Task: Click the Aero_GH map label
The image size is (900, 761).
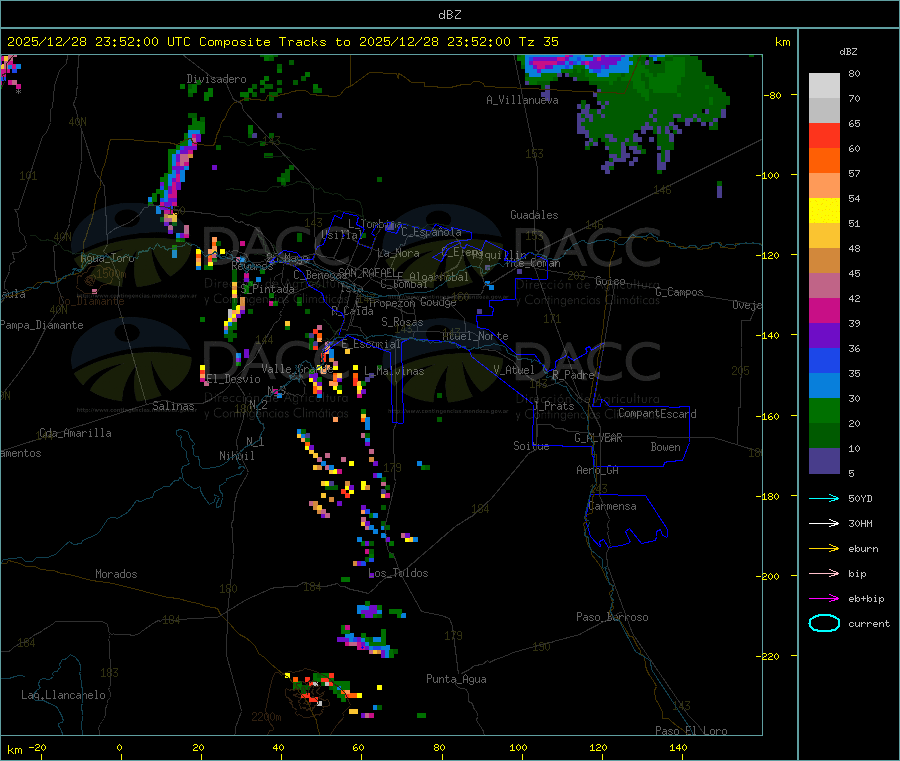Action: [598, 470]
